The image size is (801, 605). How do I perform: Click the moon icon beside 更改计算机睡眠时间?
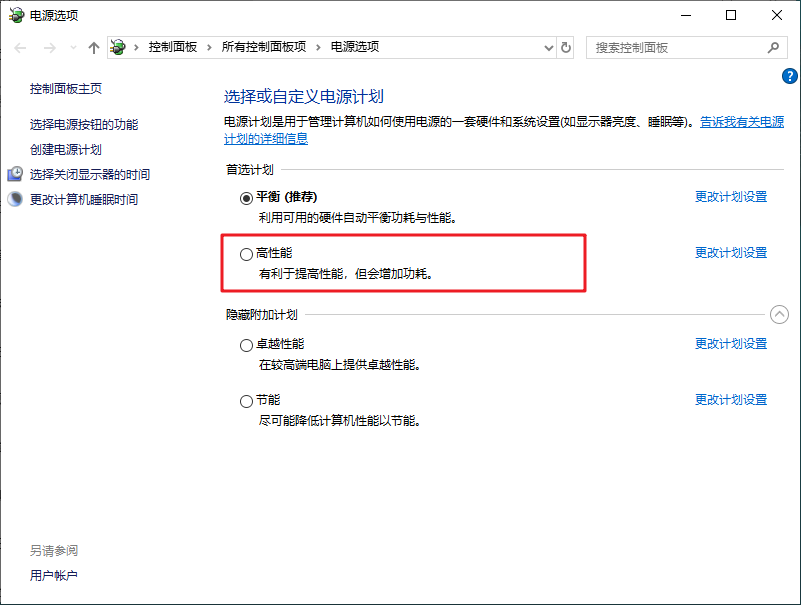[x=15, y=199]
